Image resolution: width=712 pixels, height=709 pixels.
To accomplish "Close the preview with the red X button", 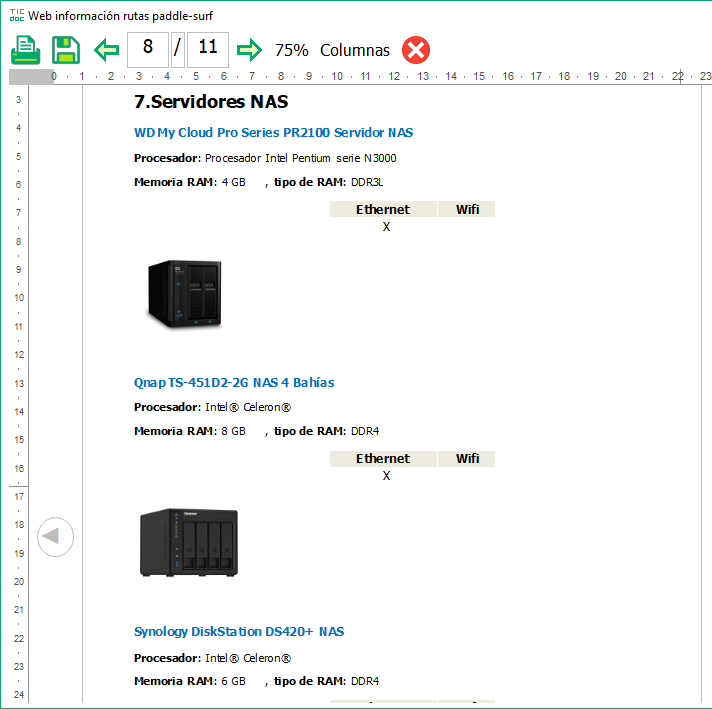I will 415,50.
